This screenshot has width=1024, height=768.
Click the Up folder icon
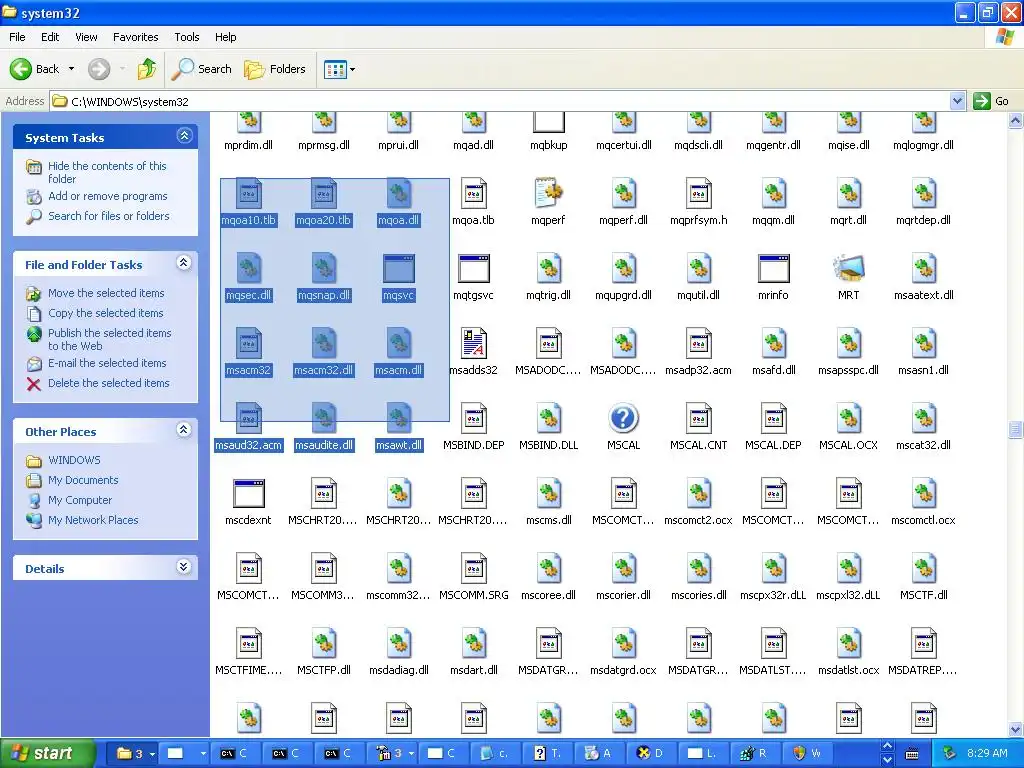(146, 69)
